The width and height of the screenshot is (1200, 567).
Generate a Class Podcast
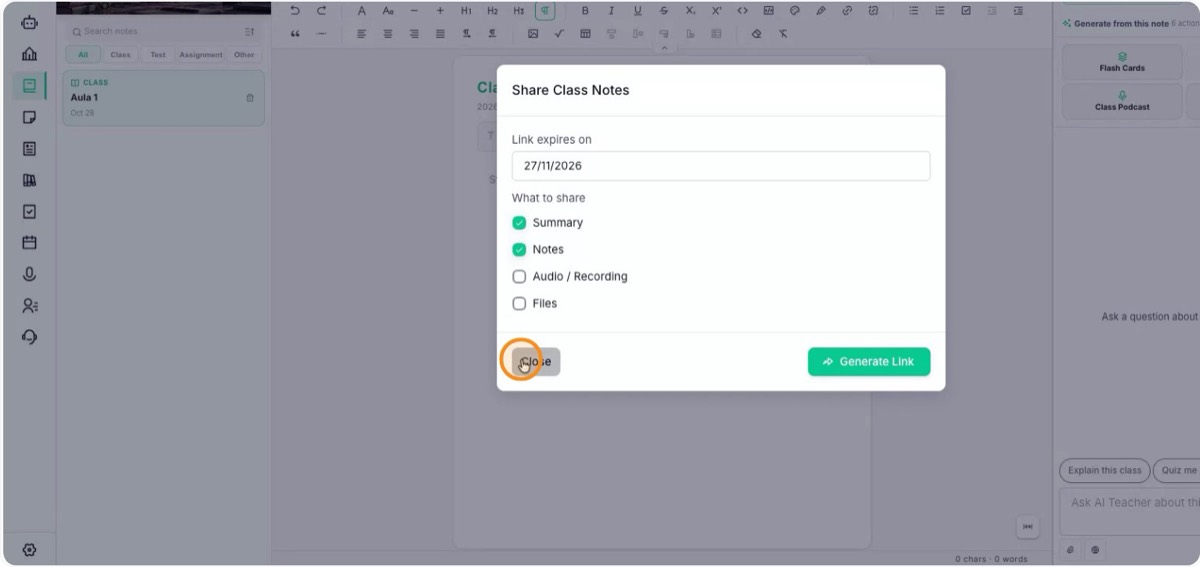click(x=1122, y=101)
